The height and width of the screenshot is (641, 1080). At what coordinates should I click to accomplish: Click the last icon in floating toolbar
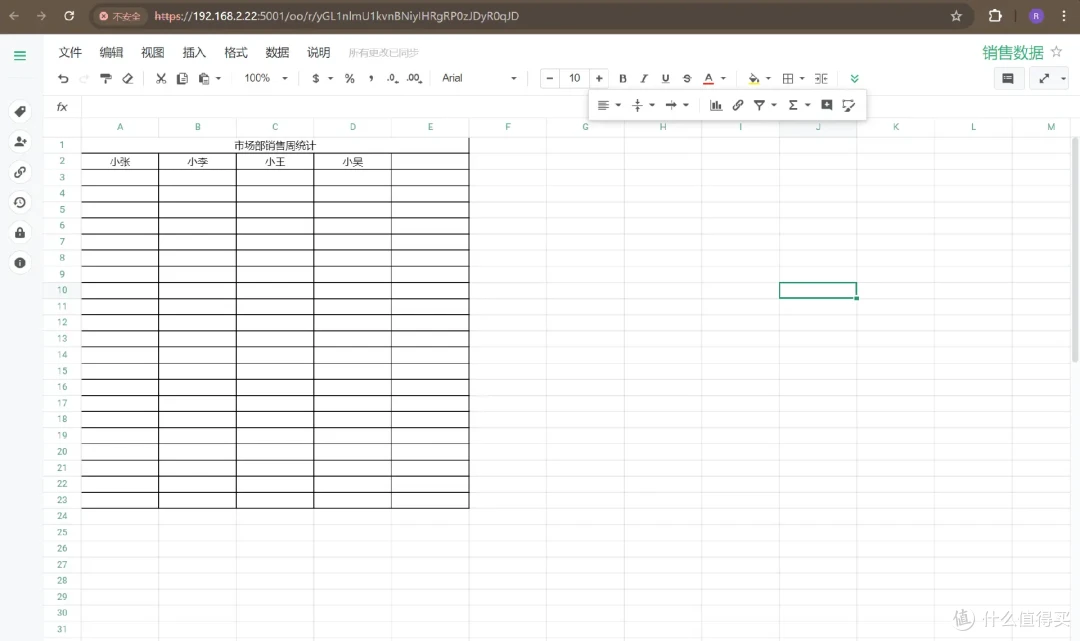click(x=849, y=105)
